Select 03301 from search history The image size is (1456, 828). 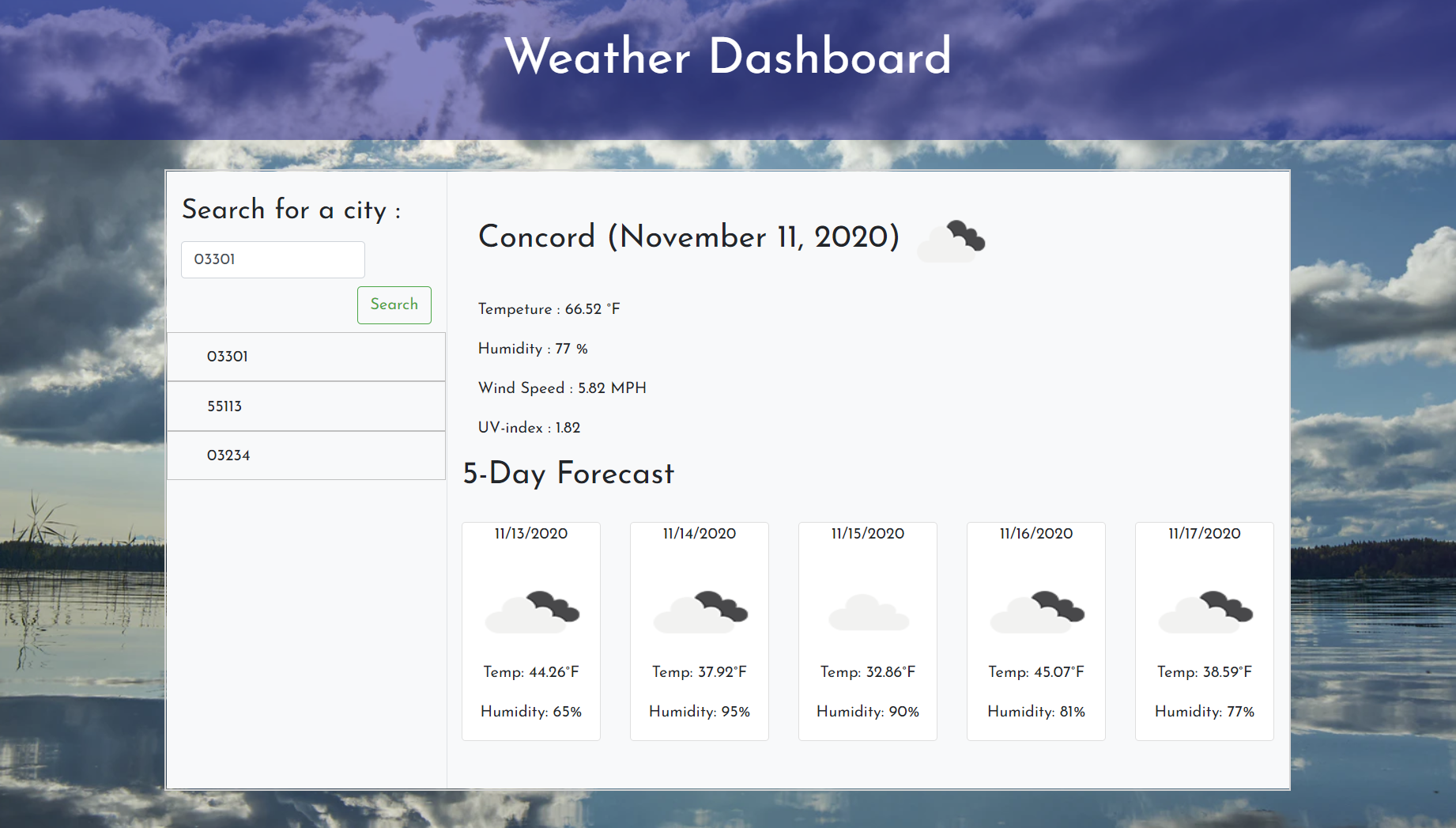coord(306,357)
